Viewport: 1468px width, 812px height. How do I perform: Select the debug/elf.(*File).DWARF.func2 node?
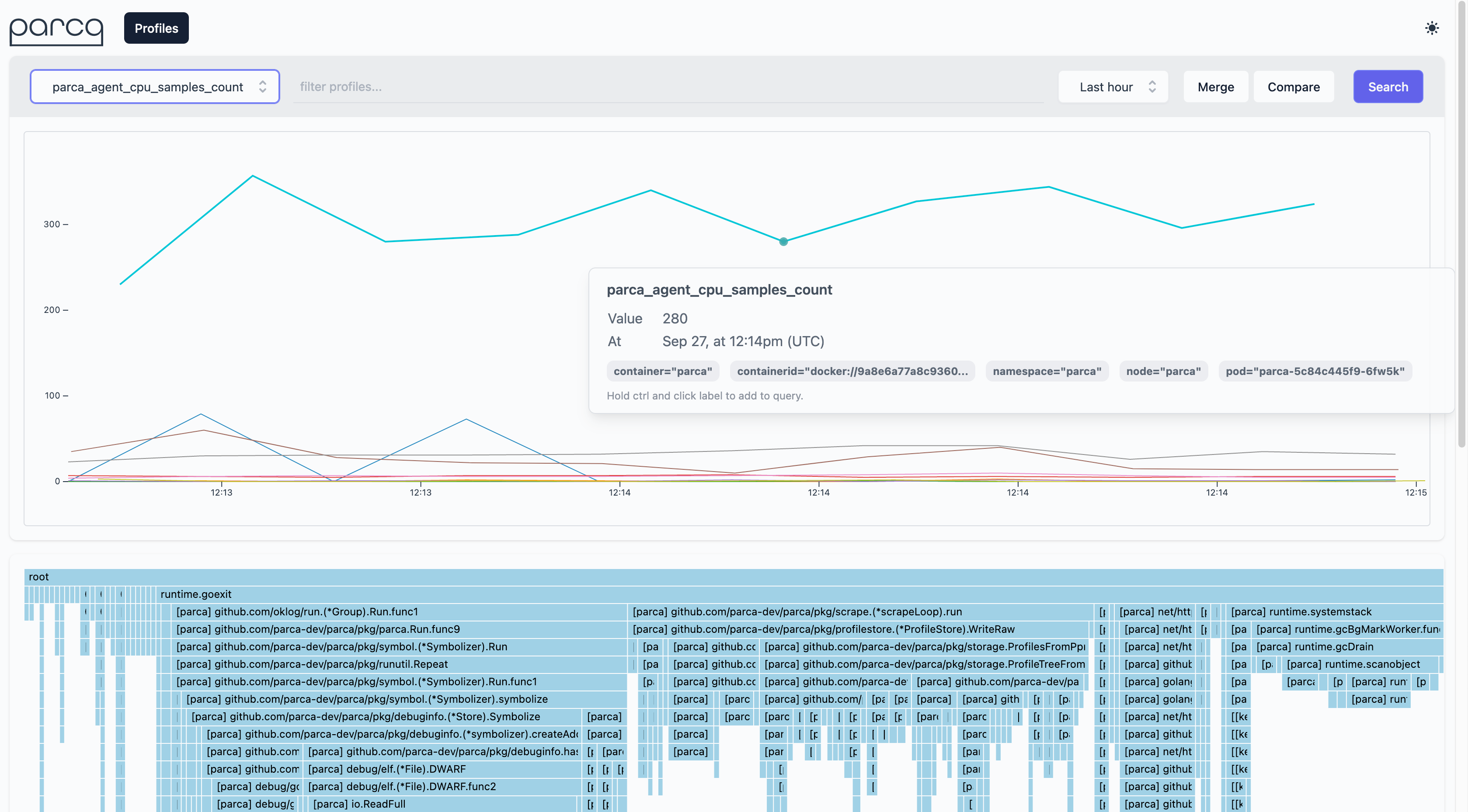point(442,786)
